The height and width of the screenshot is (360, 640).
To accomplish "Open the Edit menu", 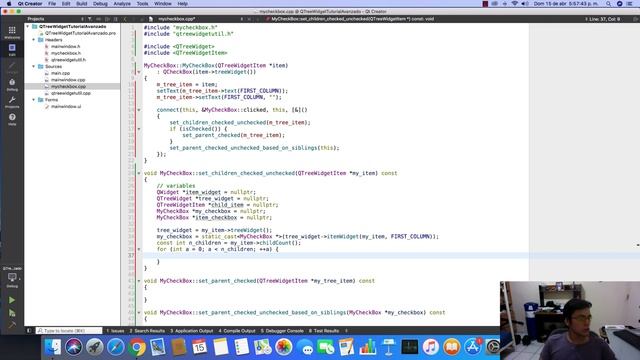I will [66, 4].
